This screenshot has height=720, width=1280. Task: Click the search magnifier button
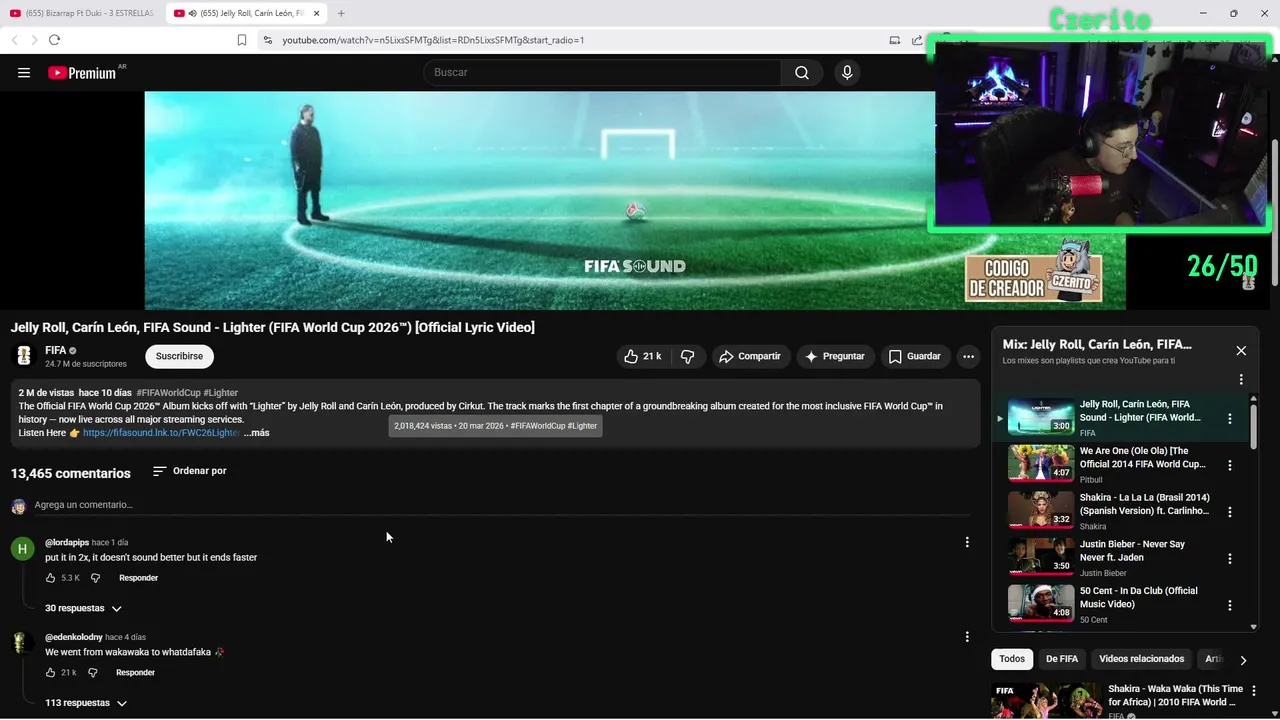coord(802,72)
